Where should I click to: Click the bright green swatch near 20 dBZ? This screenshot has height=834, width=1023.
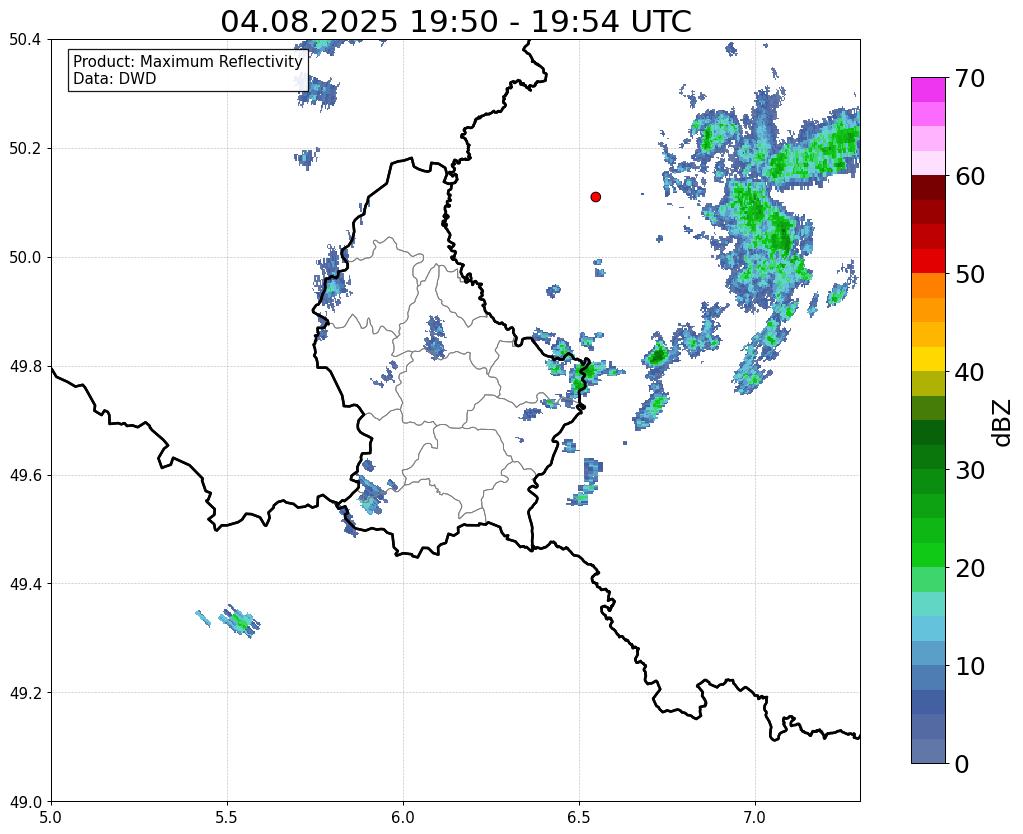pyautogui.click(x=928, y=555)
